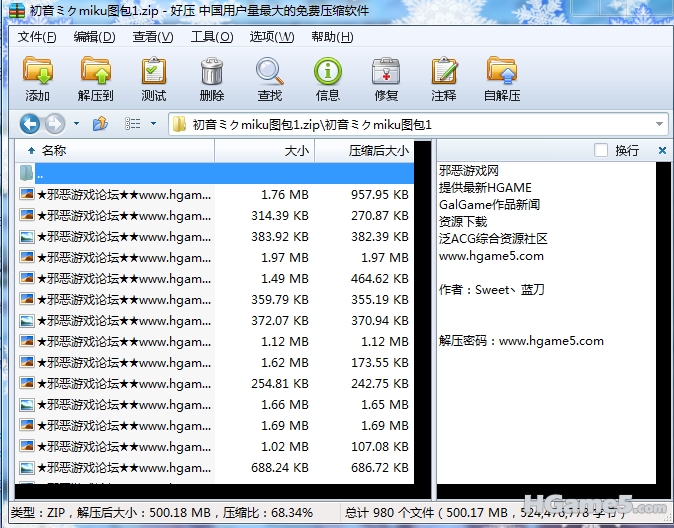Open the 查找 (Find) magnifier tool

click(270, 71)
